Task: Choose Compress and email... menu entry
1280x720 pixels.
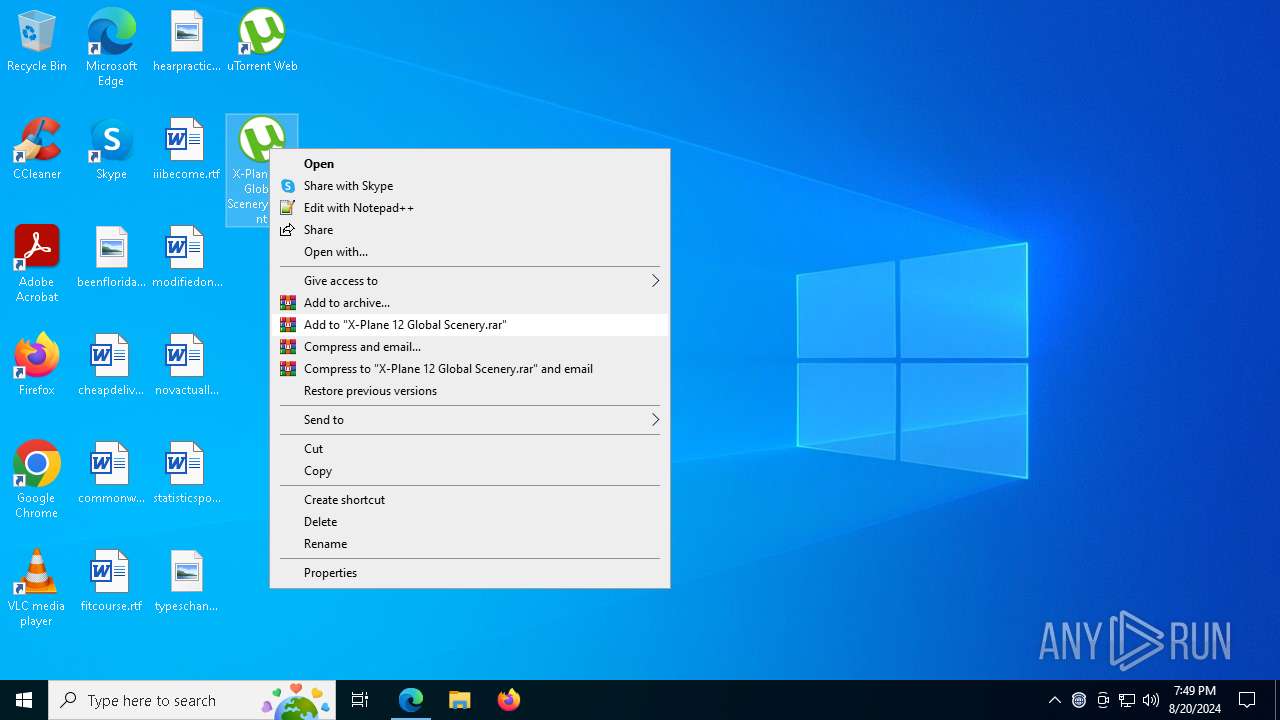Action: pyautogui.click(x=470, y=347)
